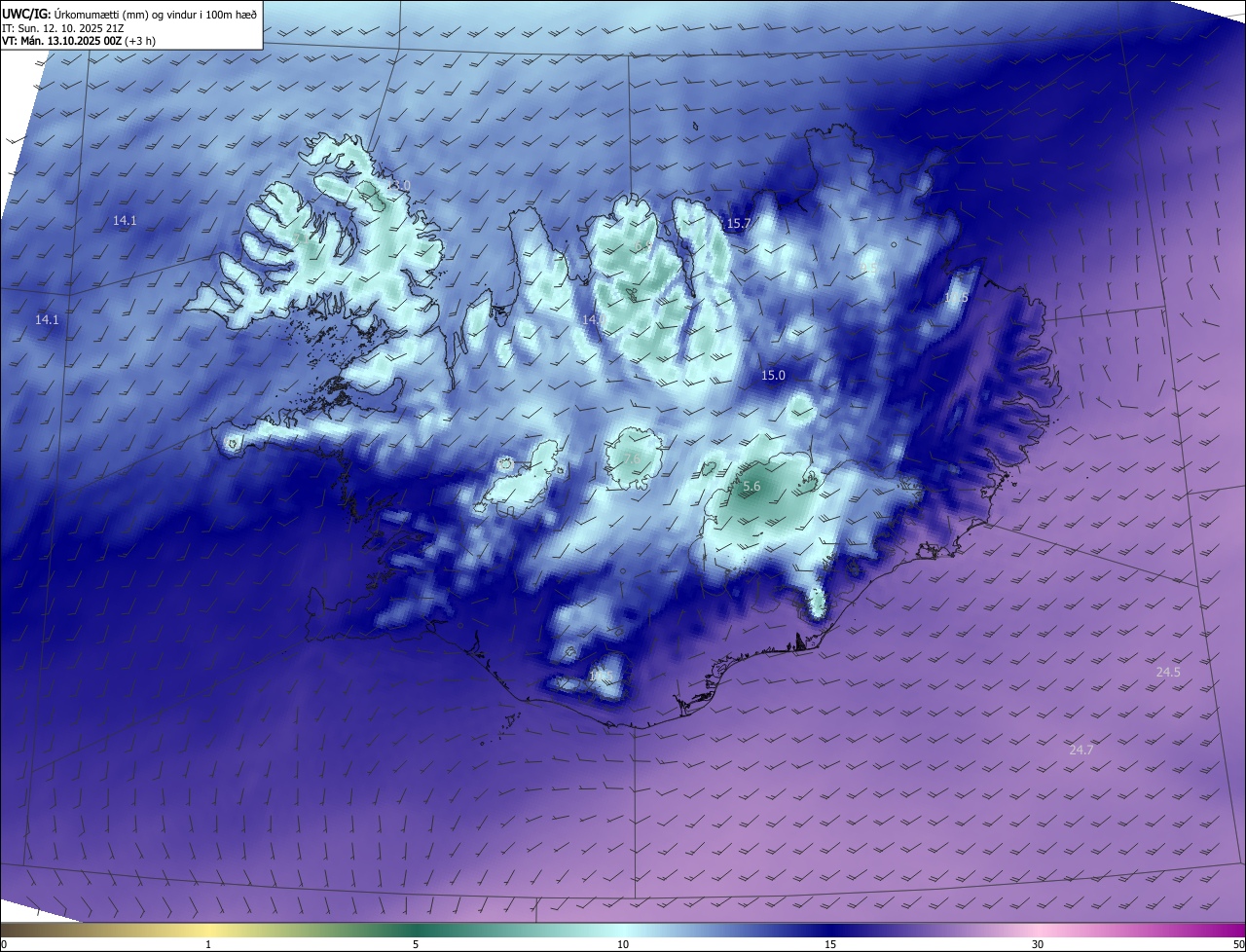Click the 15.7 value label on the map
This screenshot has height=952, width=1246.
739,224
